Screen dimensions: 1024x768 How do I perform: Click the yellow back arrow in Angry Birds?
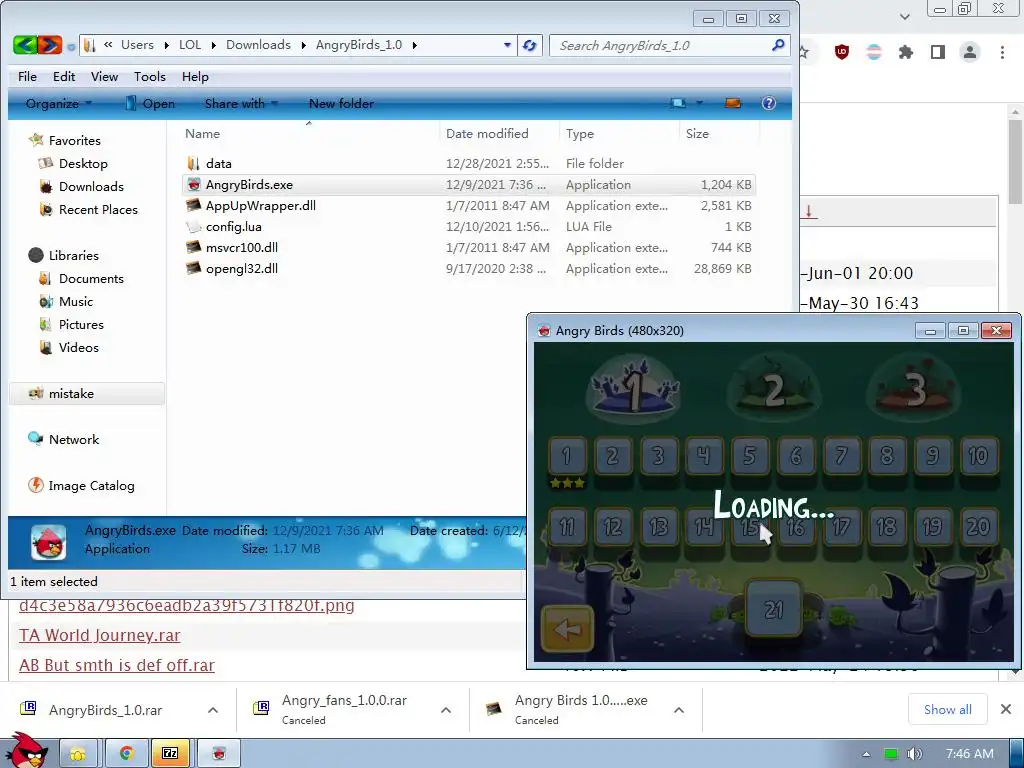click(567, 629)
